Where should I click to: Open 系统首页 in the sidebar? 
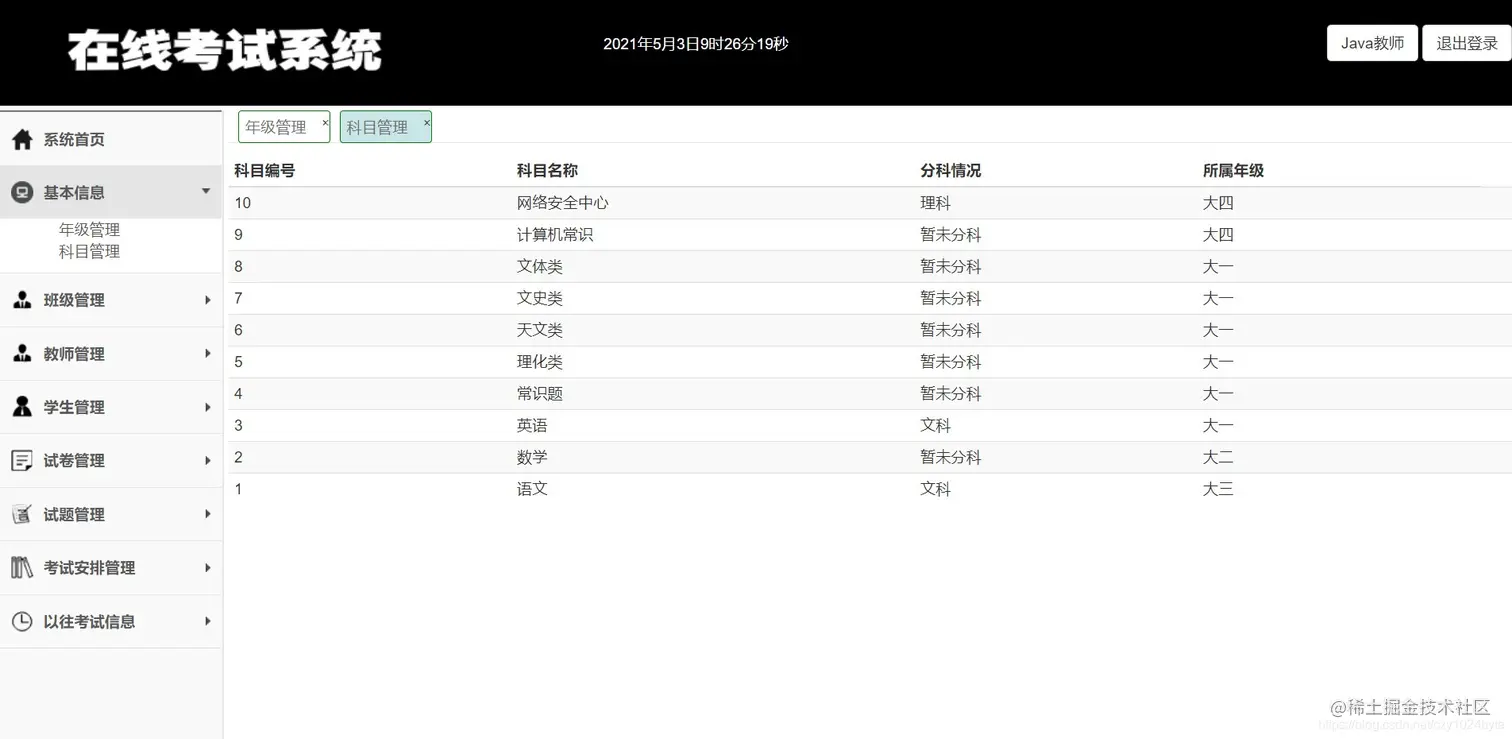[x=74, y=140]
